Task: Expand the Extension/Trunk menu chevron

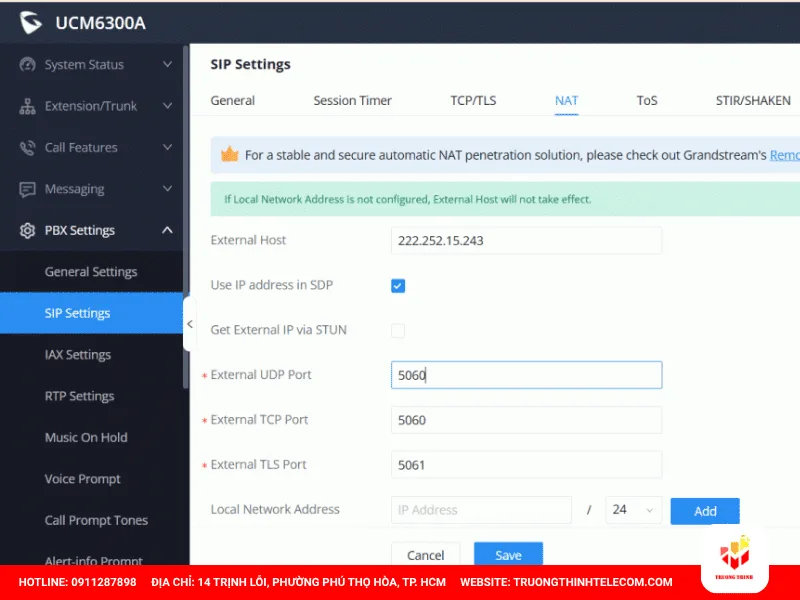Action: click(167, 106)
